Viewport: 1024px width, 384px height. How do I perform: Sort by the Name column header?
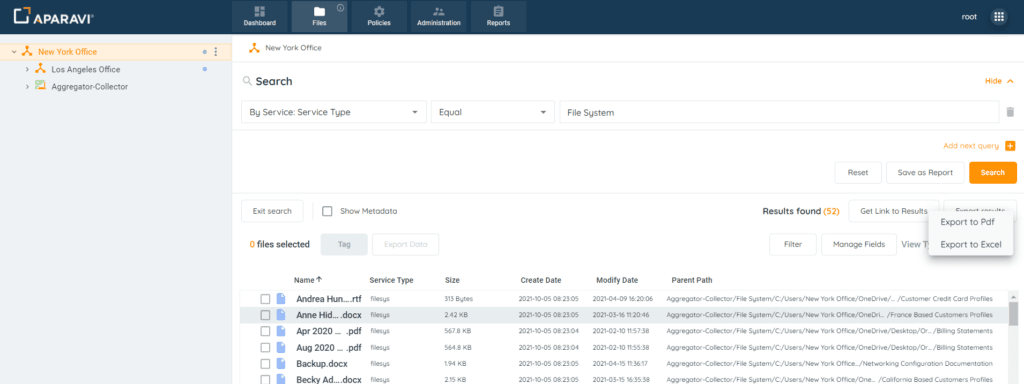click(x=308, y=280)
